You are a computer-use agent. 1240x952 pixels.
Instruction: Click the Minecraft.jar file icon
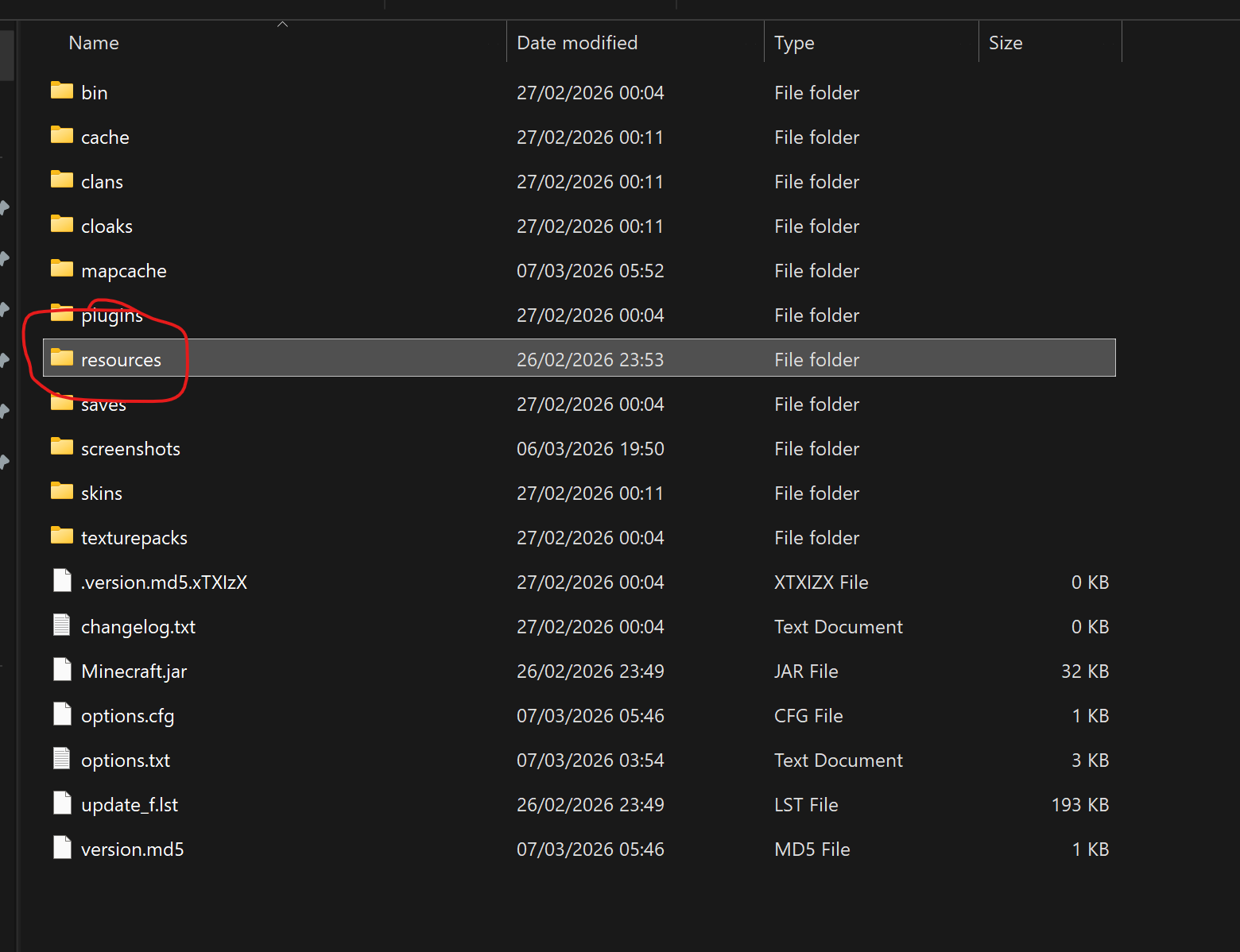(62, 670)
